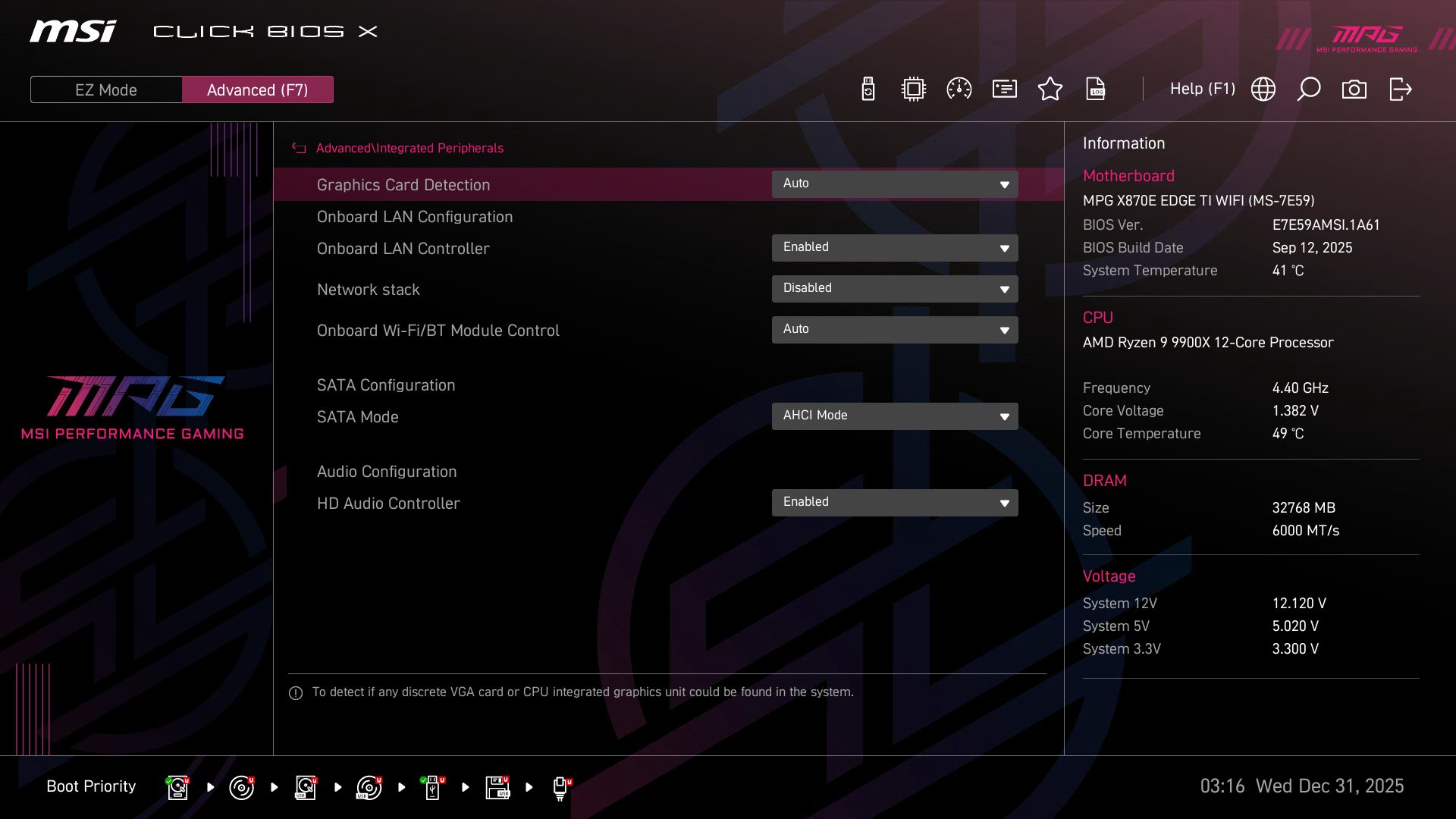Screen dimensions: 1456x819
Task: Click the exit icon to leave BIOS
Action: (1399, 89)
